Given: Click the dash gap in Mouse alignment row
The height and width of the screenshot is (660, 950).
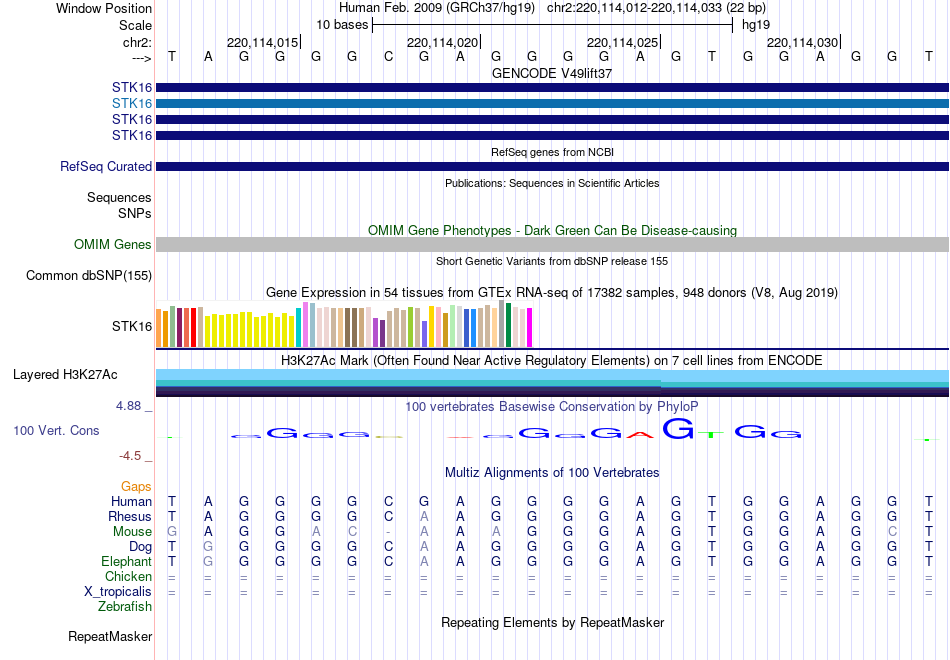Looking at the screenshot, I should click(x=388, y=532).
